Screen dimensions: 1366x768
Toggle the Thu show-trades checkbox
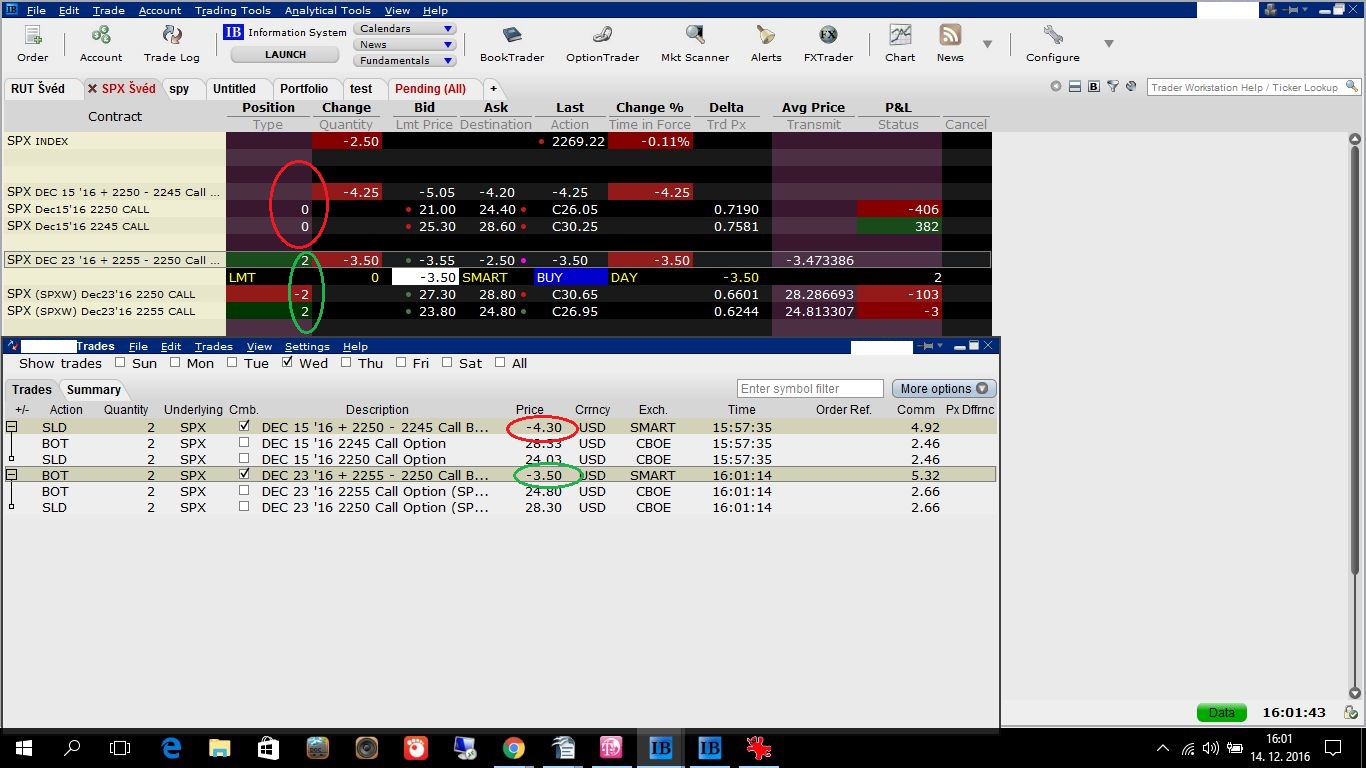point(346,363)
